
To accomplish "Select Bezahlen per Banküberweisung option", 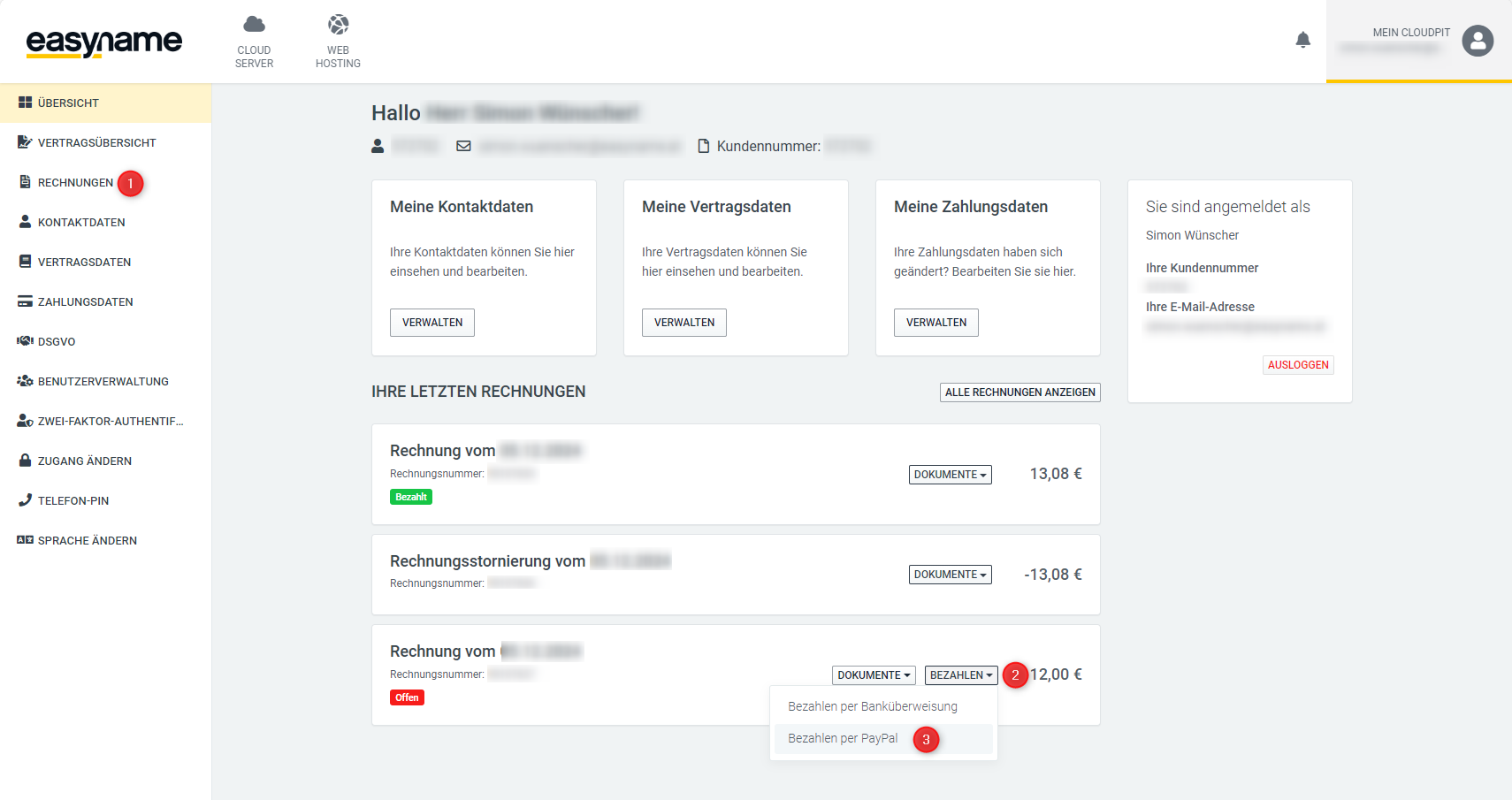I will 872,706.
